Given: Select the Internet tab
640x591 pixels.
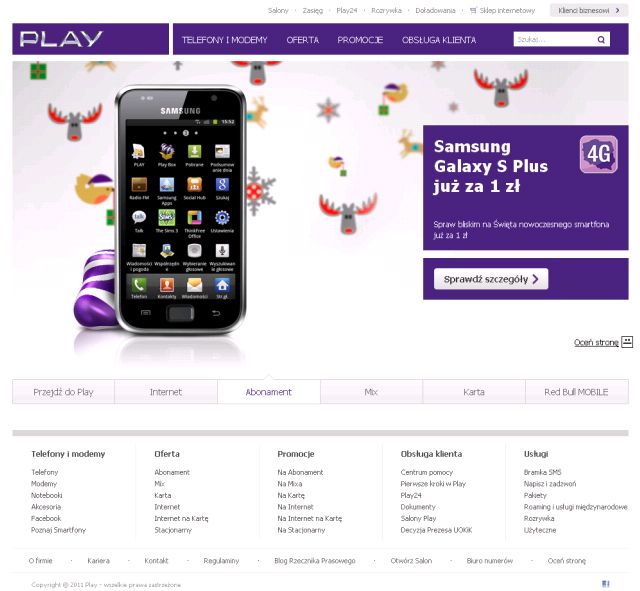Looking at the screenshot, I should [x=166, y=392].
